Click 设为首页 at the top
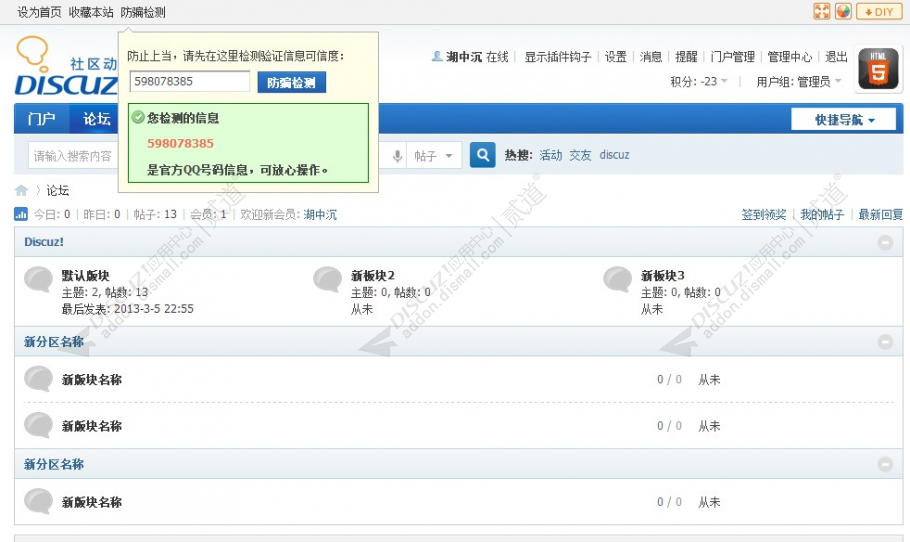 point(39,12)
